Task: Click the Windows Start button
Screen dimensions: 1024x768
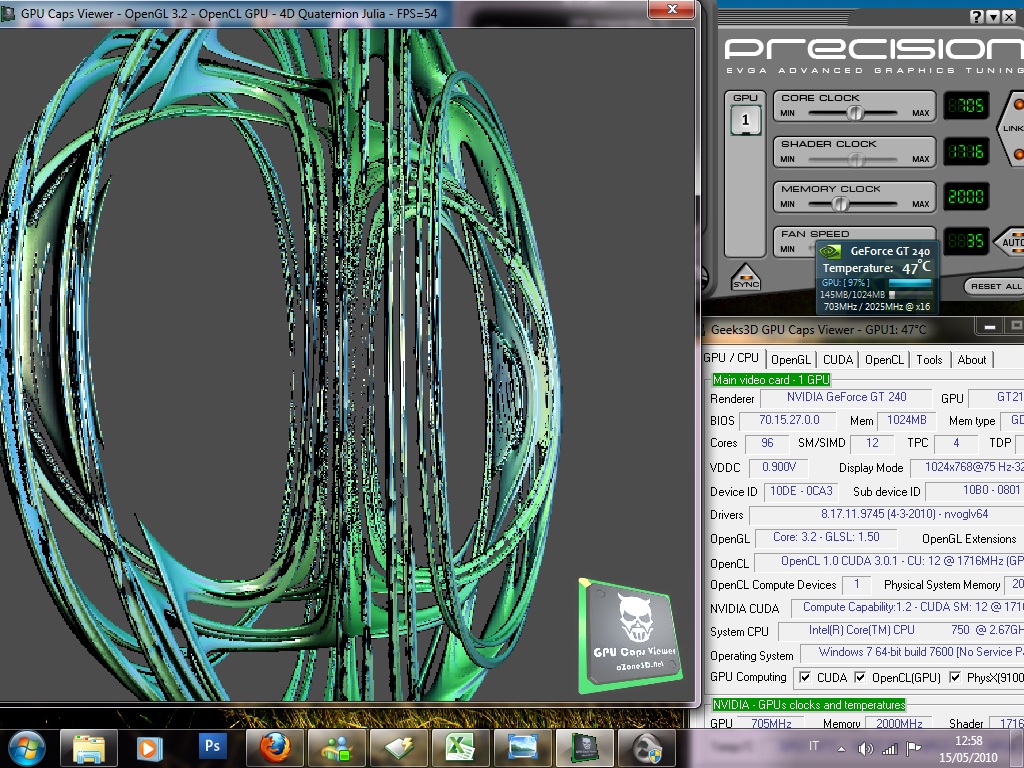Action: (26, 746)
